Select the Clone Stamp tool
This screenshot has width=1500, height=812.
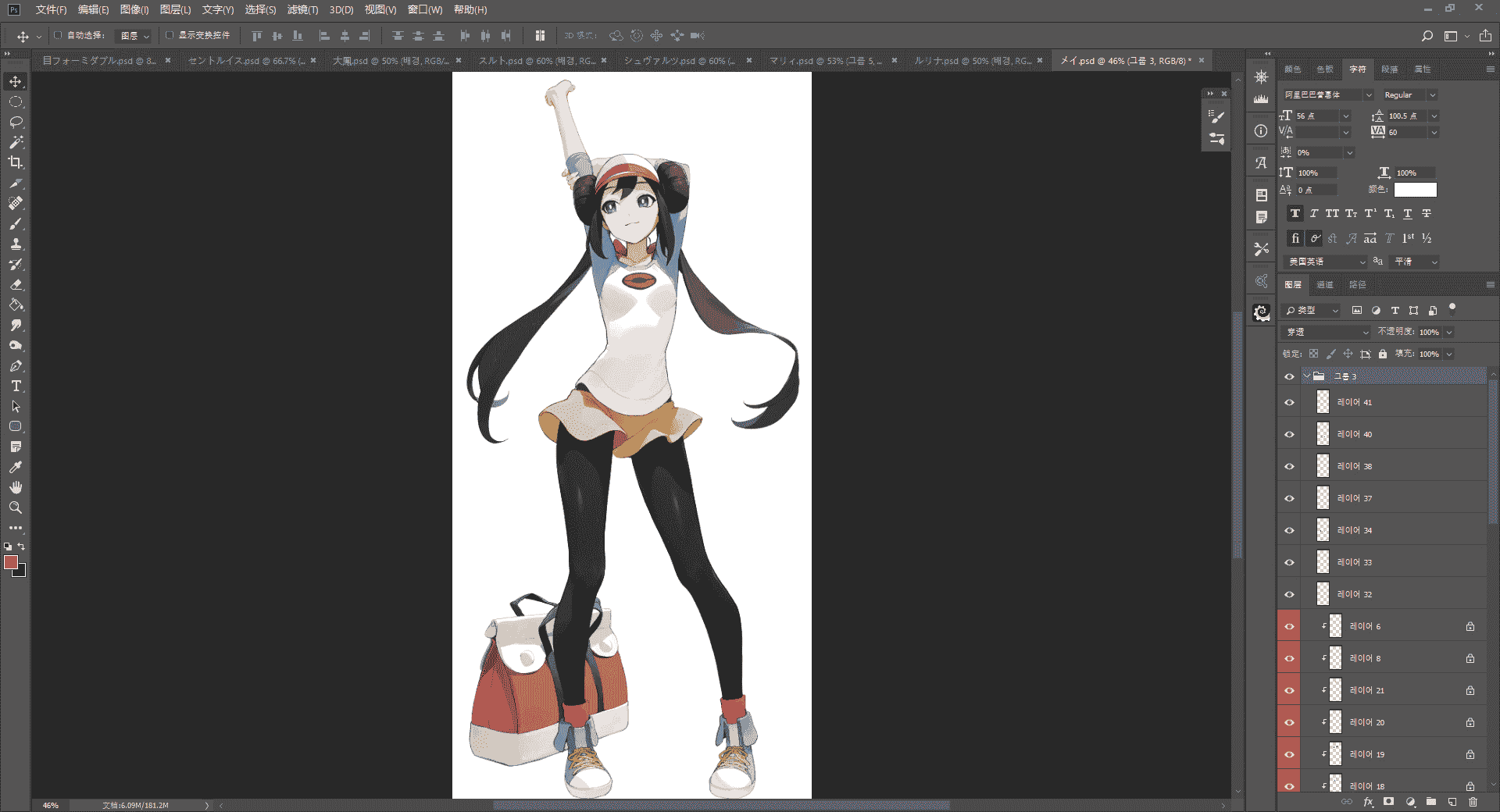coord(16,244)
